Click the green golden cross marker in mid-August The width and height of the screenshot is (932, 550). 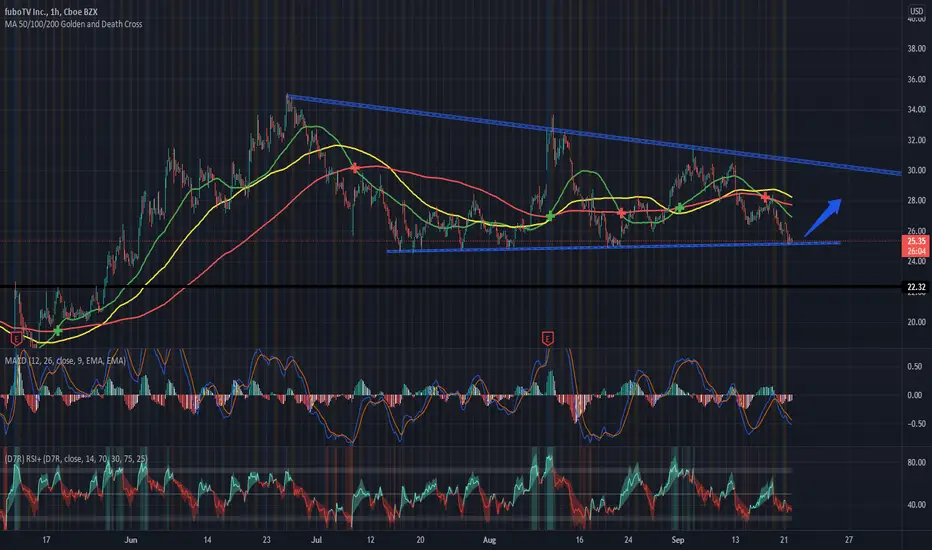(x=550, y=216)
